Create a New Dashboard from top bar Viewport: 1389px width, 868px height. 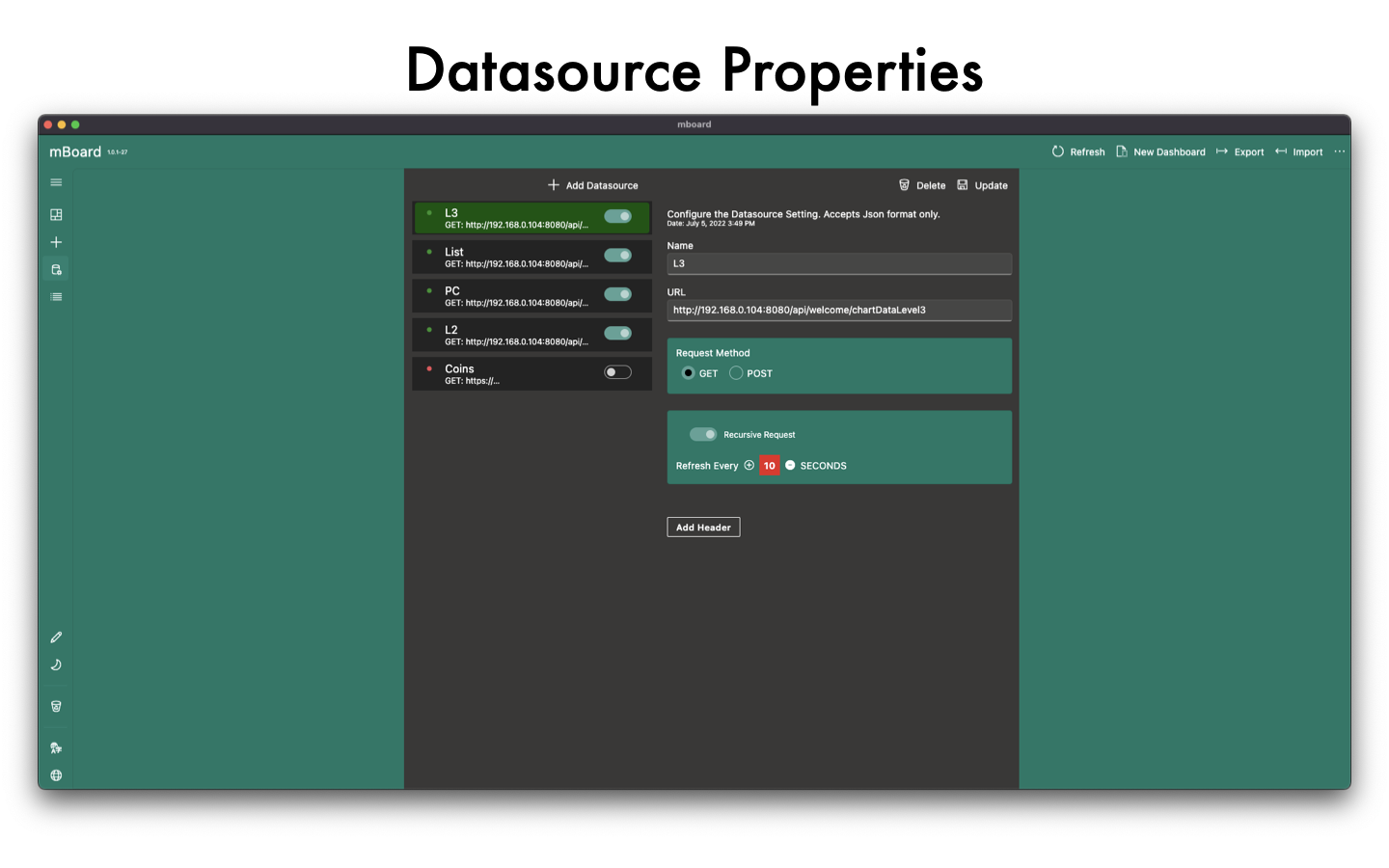[x=1160, y=151]
